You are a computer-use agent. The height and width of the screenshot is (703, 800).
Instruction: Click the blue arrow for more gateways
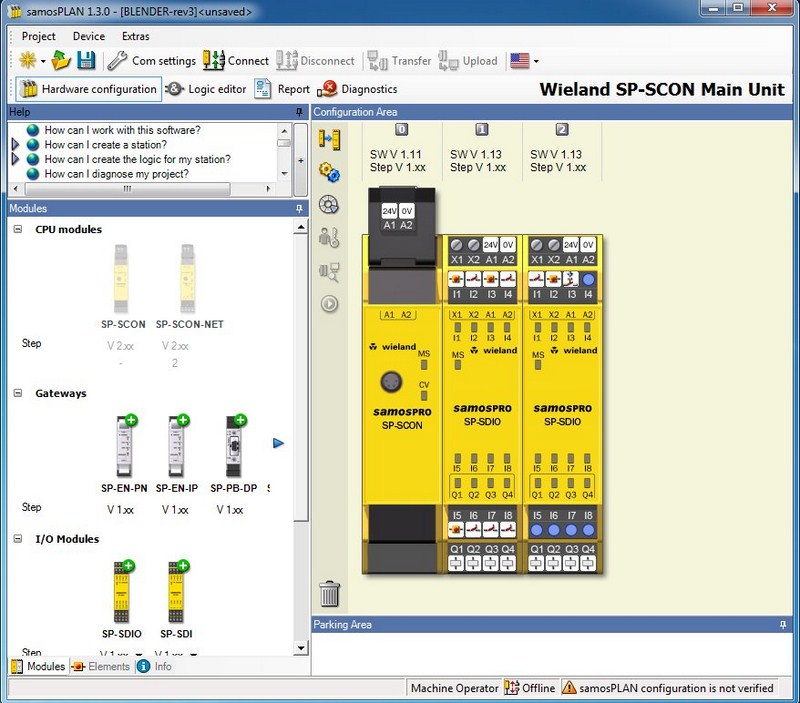coord(278,443)
